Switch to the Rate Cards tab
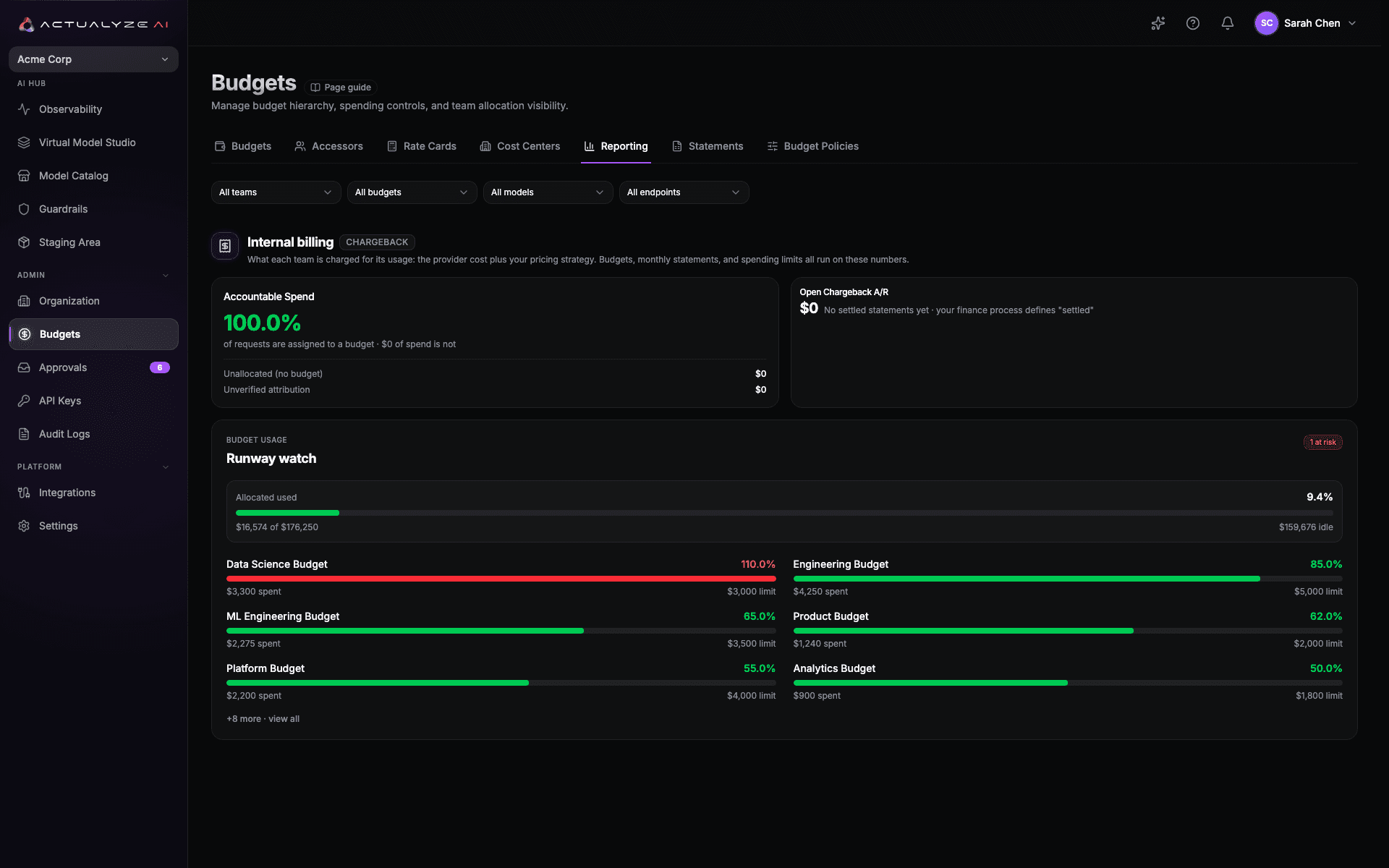 tap(422, 146)
